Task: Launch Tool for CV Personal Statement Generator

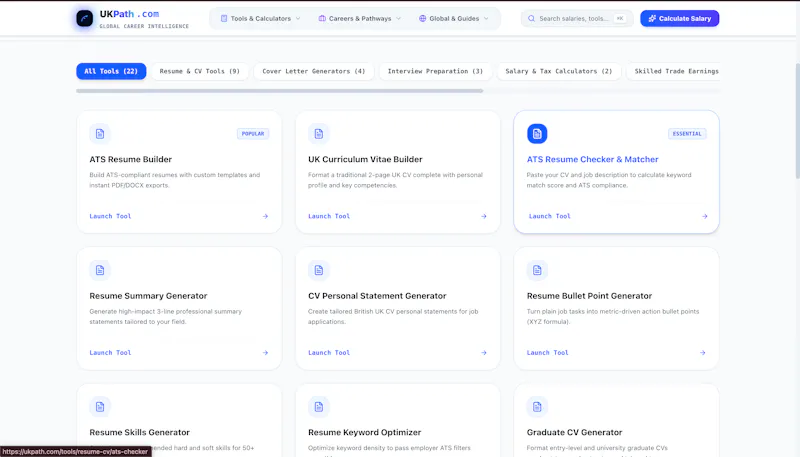Action: [329, 352]
